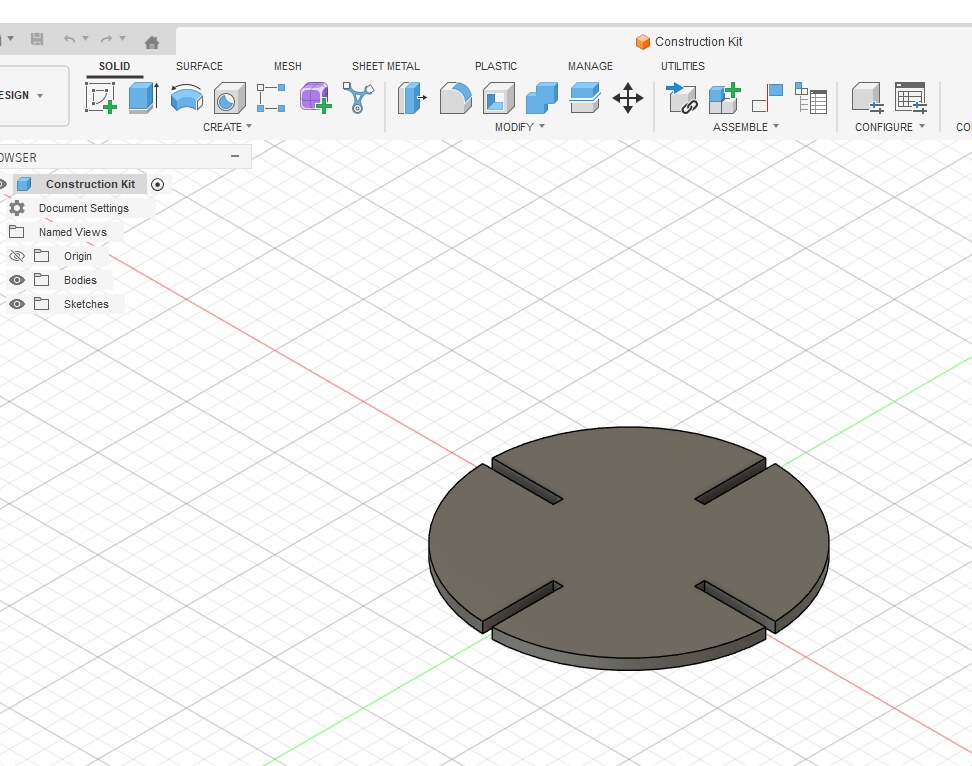The width and height of the screenshot is (972, 766).
Task: Switch to the PLASTIC tab
Action: click(x=496, y=66)
